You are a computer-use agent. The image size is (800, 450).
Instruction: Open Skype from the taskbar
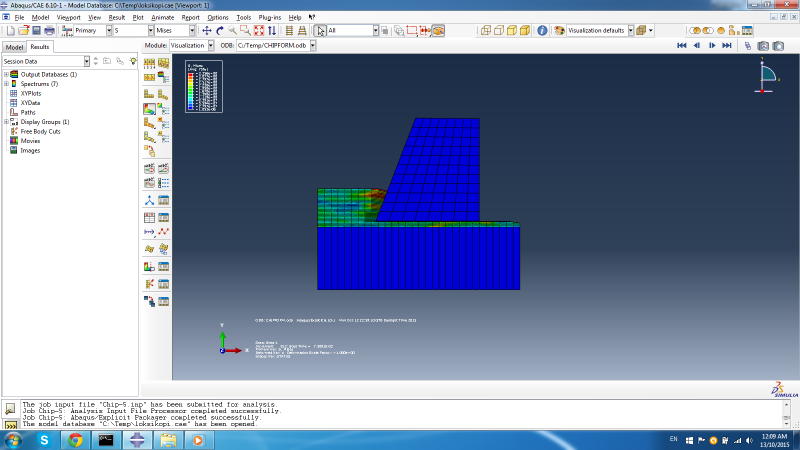click(x=44, y=440)
